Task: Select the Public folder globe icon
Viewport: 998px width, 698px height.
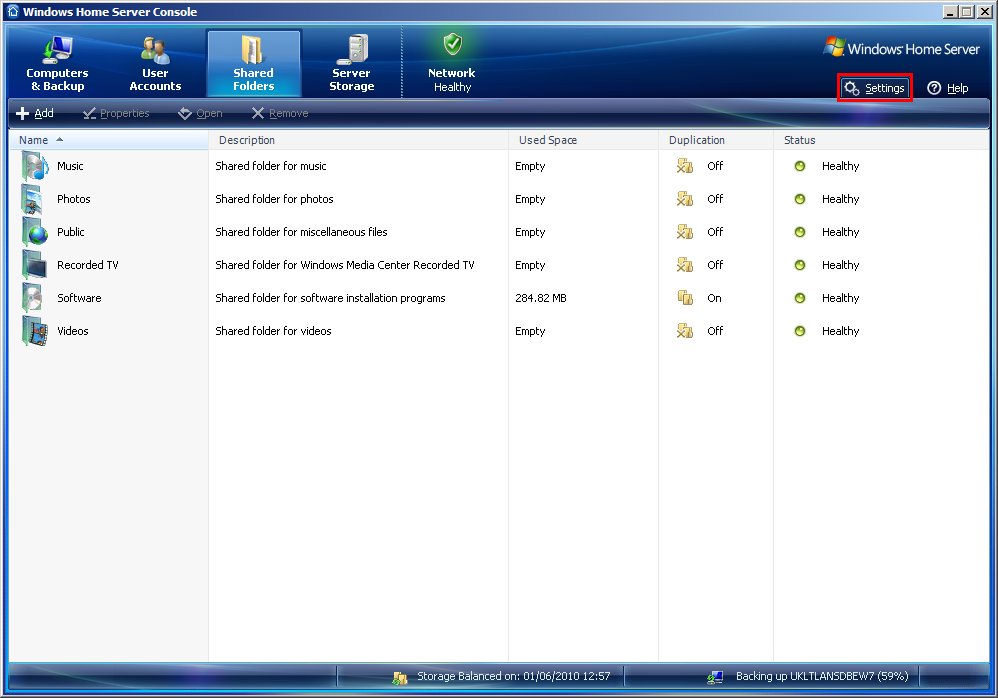Action: click(35, 233)
